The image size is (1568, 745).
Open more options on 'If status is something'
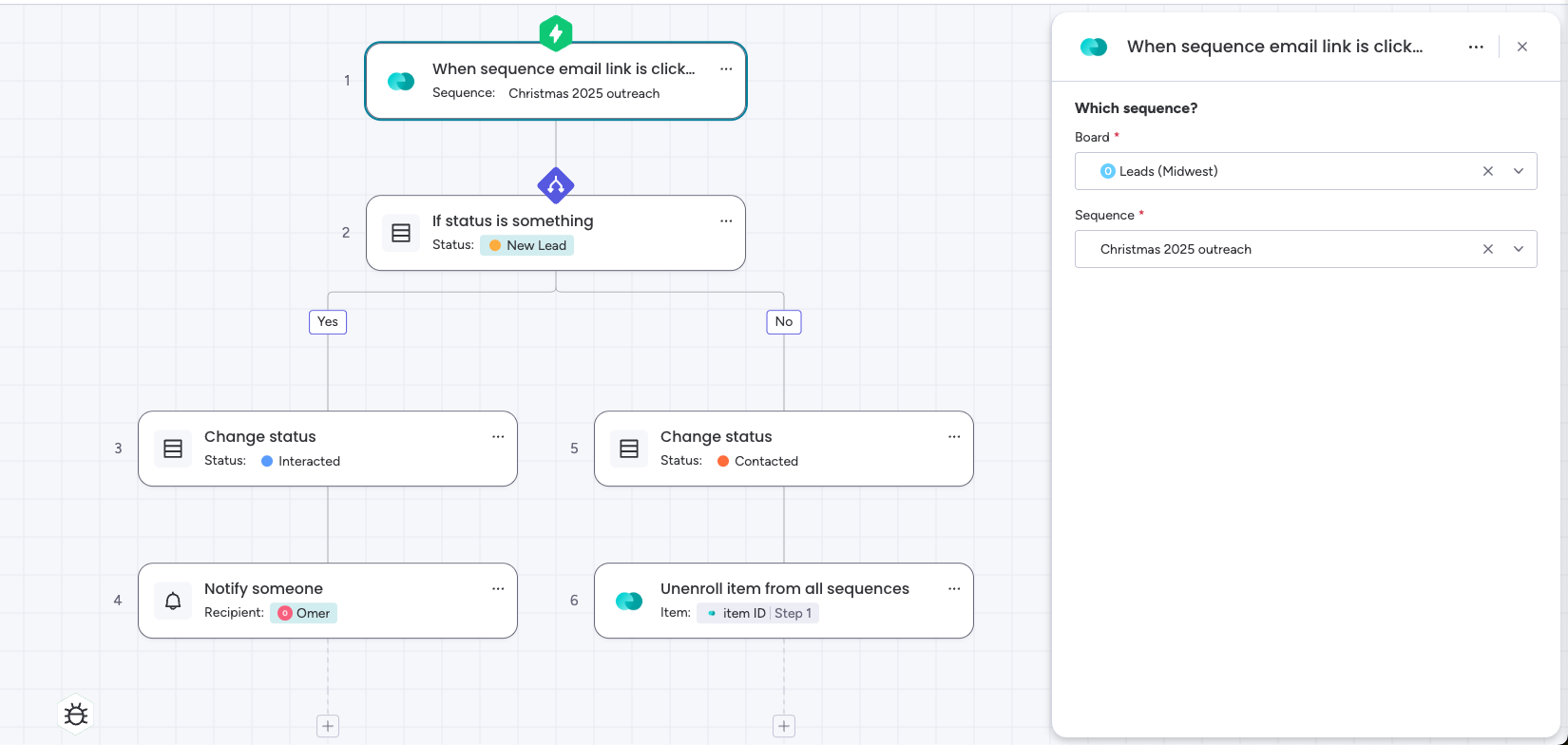(726, 220)
